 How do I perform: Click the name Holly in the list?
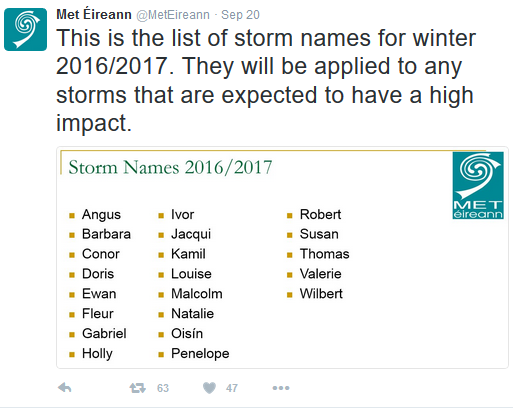pos(97,354)
